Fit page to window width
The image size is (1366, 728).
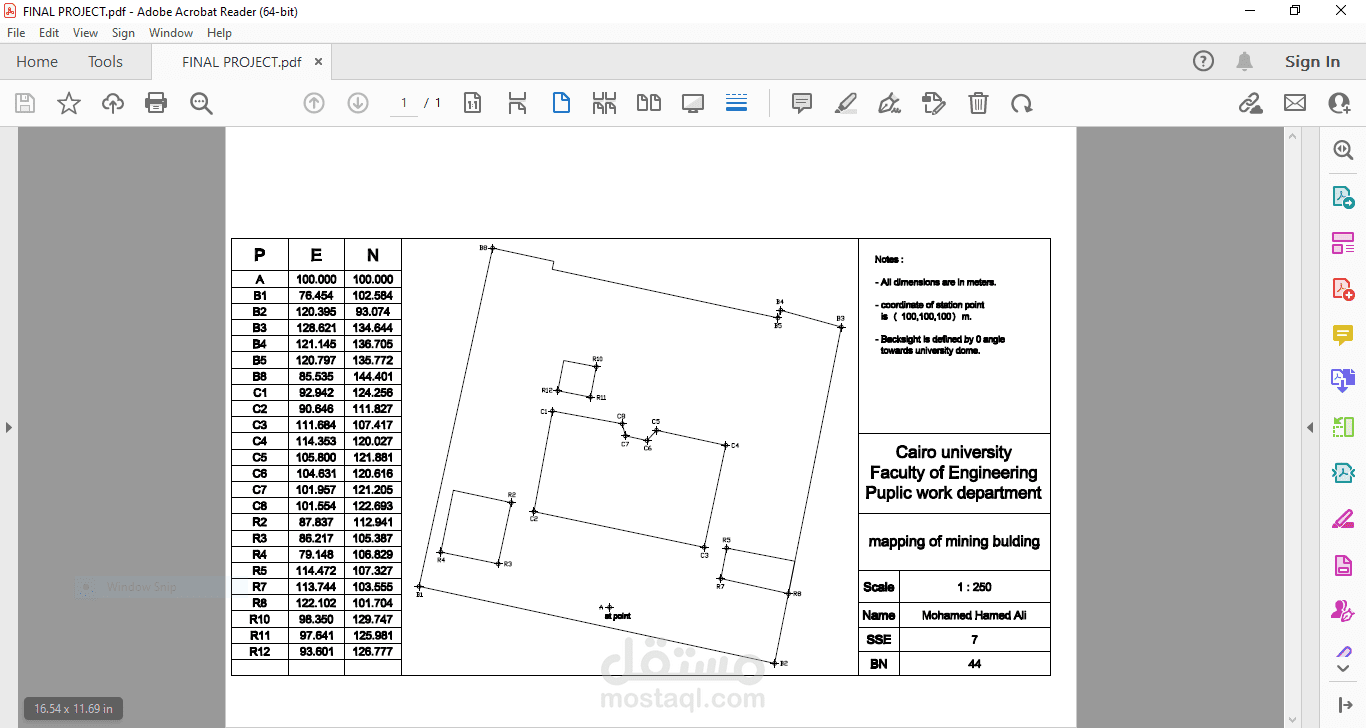(x=517, y=103)
